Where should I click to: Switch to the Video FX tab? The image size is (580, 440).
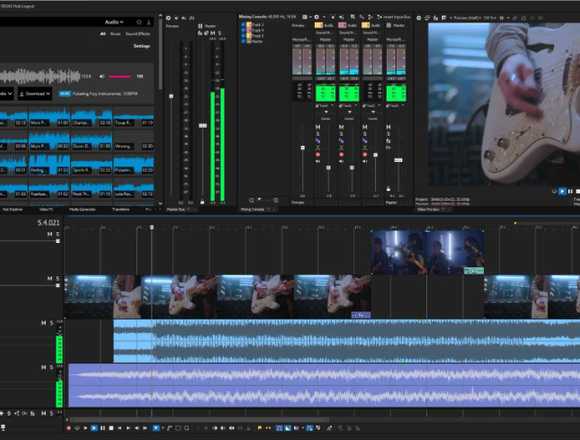46,209
